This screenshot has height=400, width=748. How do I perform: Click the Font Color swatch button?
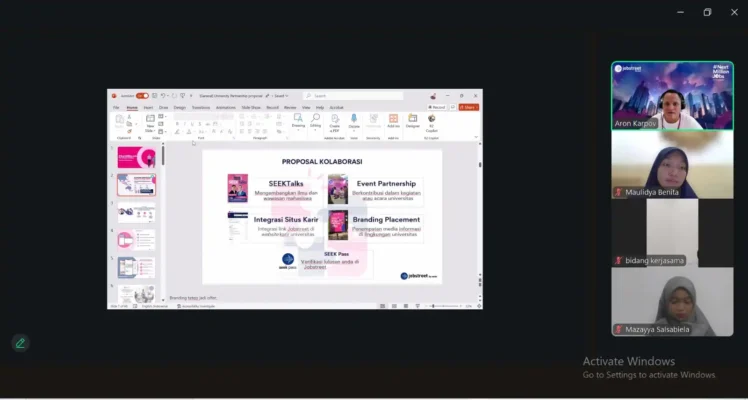click(189, 132)
